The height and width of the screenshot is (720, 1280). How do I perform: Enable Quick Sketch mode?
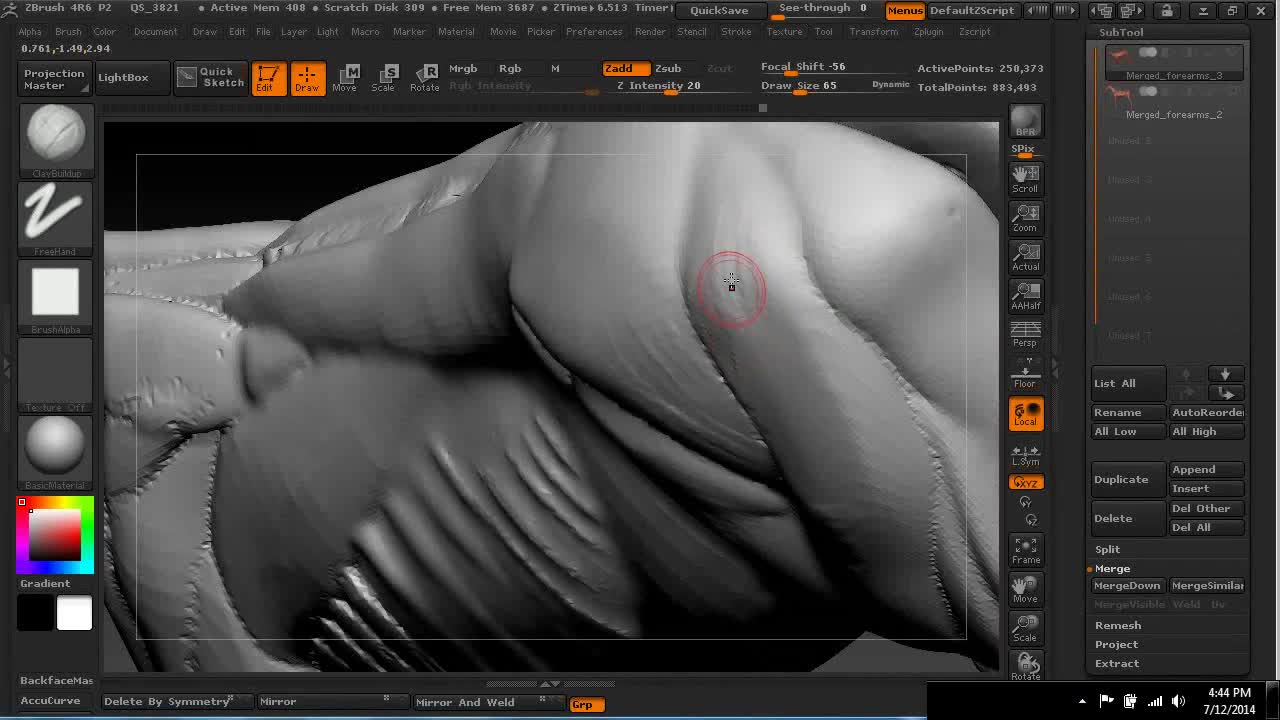coord(211,78)
